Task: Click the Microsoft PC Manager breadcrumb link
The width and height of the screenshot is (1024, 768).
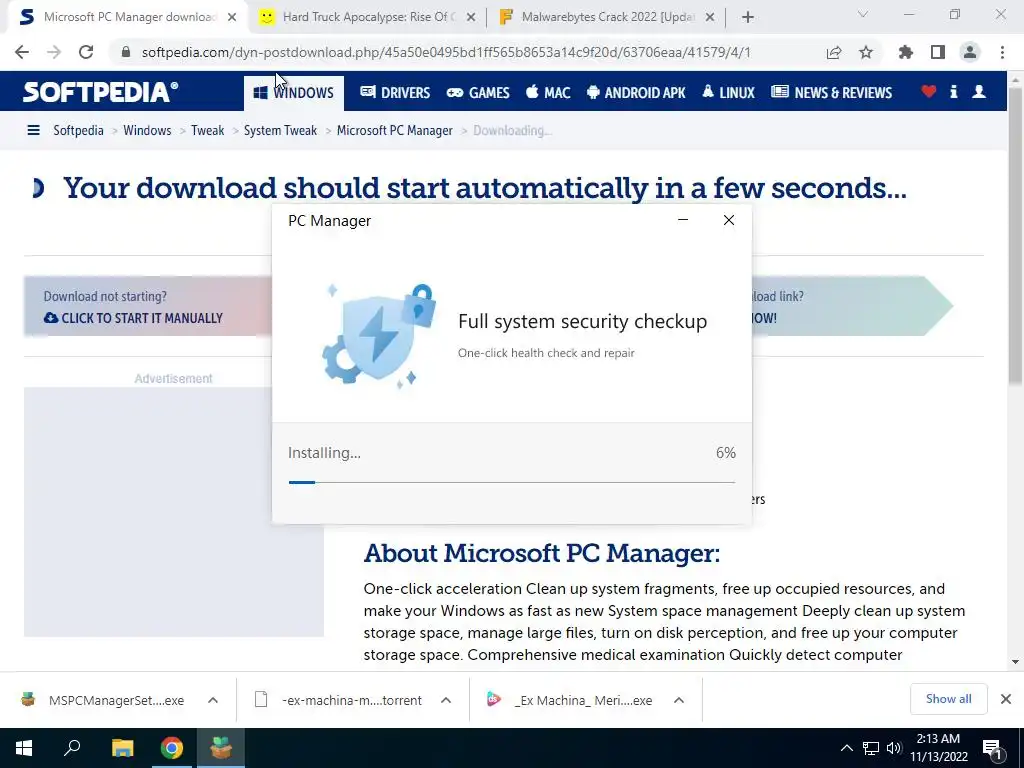Action: tap(394, 131)
